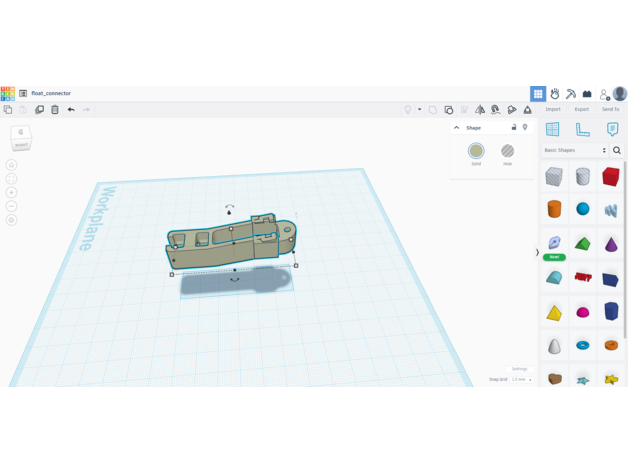
Task: Click the Settings link
Action: point(519,369)
